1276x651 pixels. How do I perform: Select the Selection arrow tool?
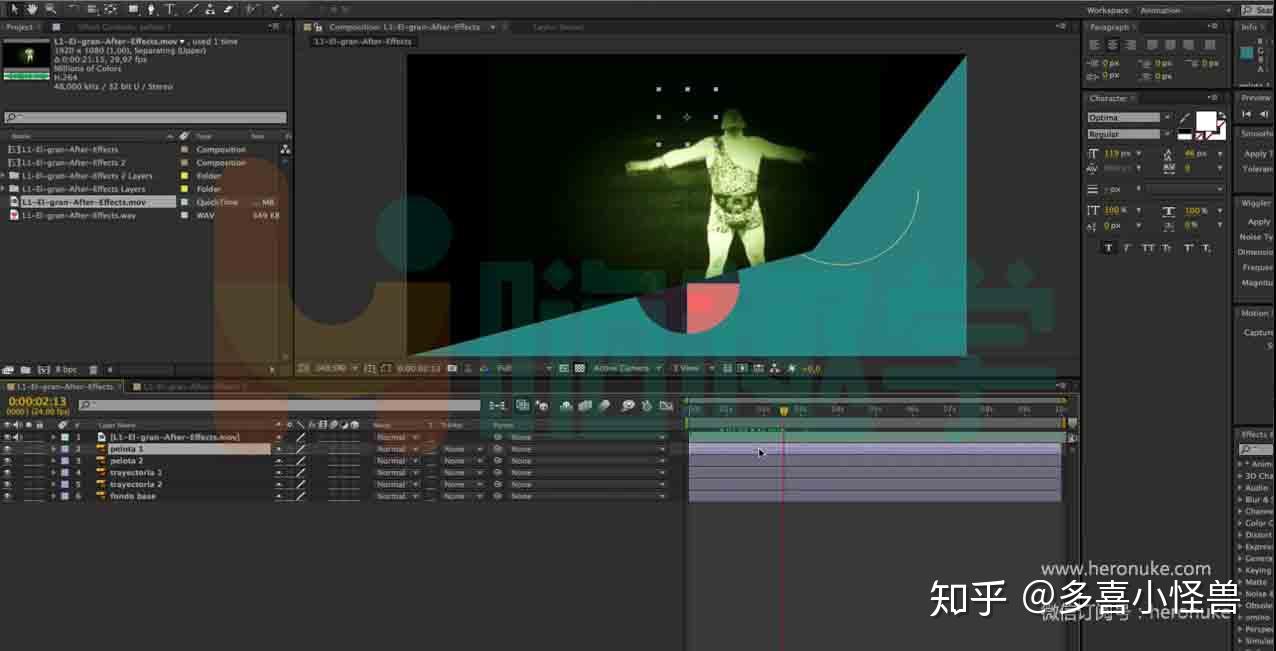coord(14,9)
